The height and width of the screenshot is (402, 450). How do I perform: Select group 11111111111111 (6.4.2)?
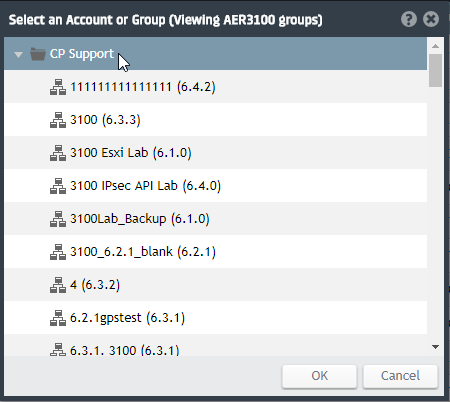point(143,87)
